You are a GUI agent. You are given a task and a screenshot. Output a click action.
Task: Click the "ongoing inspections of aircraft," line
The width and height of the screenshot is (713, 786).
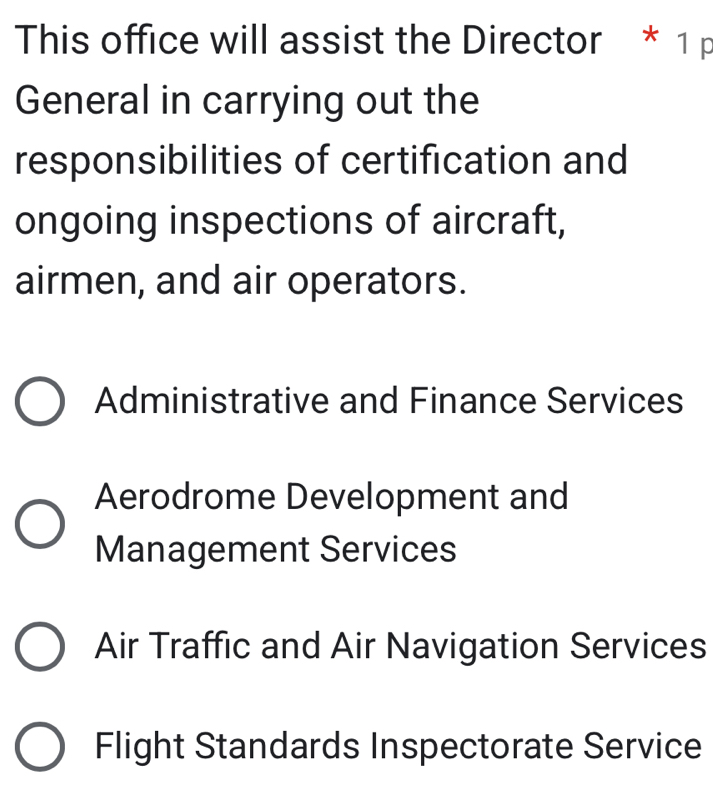(291, 220)
